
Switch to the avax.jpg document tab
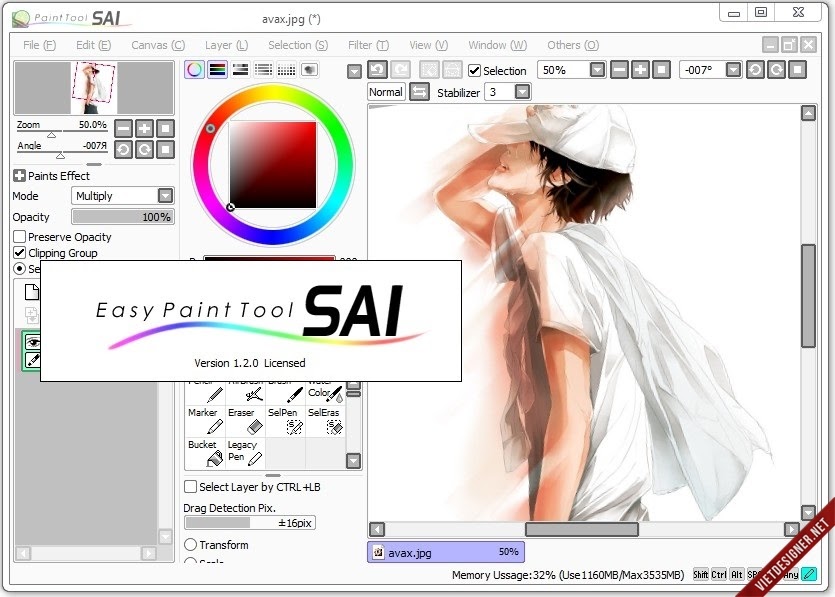(x=446, y=552)
